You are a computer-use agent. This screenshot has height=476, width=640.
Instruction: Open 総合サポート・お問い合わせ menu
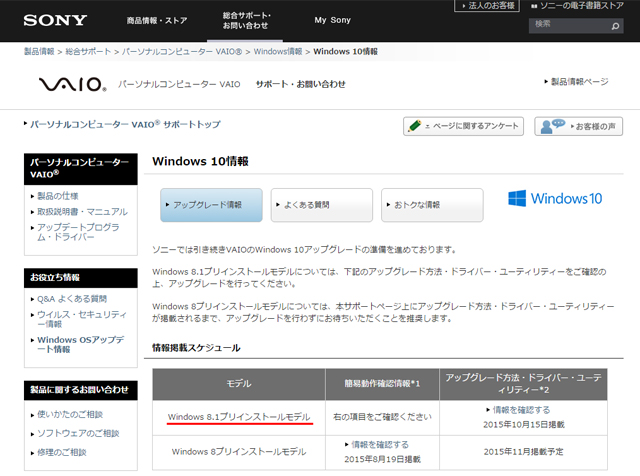click(x=247, y=20)
